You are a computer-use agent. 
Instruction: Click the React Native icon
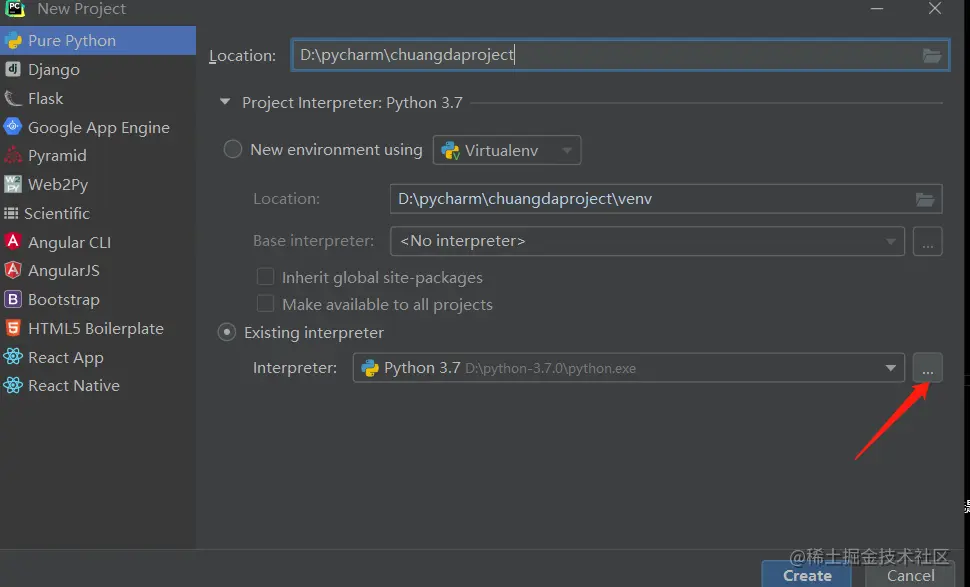coord(13,385)
